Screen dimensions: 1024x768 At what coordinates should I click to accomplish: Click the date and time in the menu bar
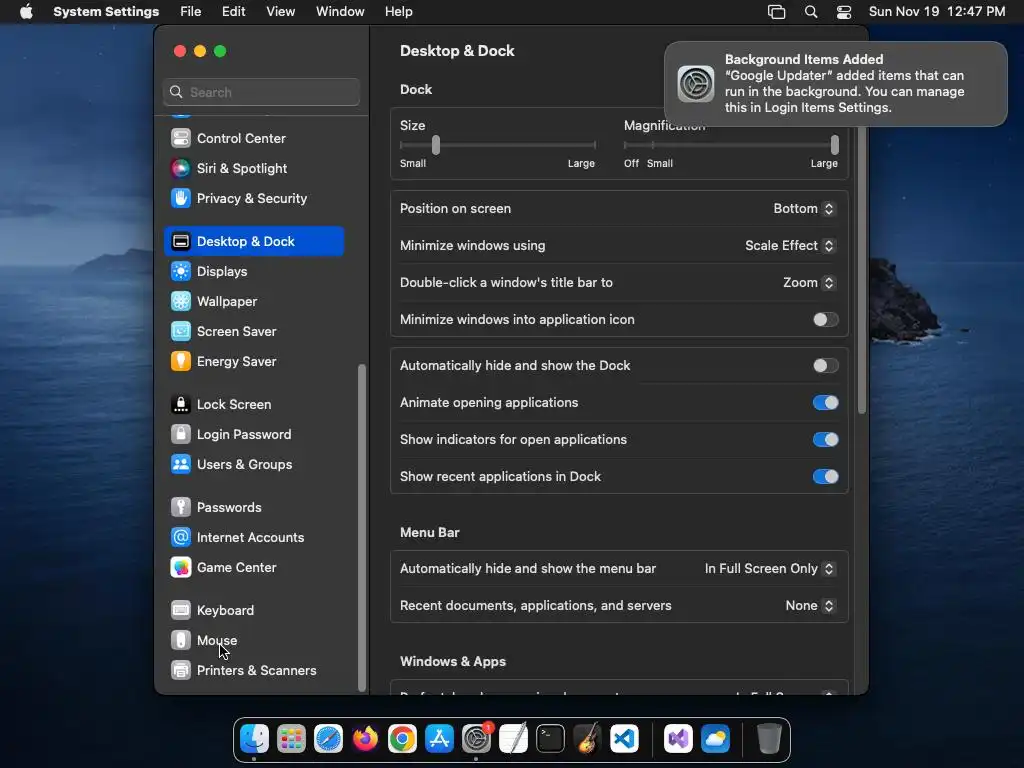pos(936,12)
